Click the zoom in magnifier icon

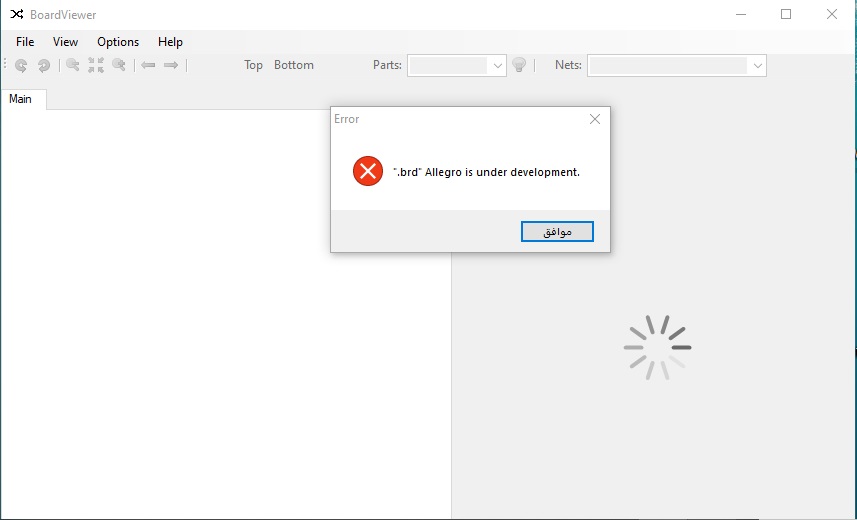pyautogui.click(x=119, y=65)
